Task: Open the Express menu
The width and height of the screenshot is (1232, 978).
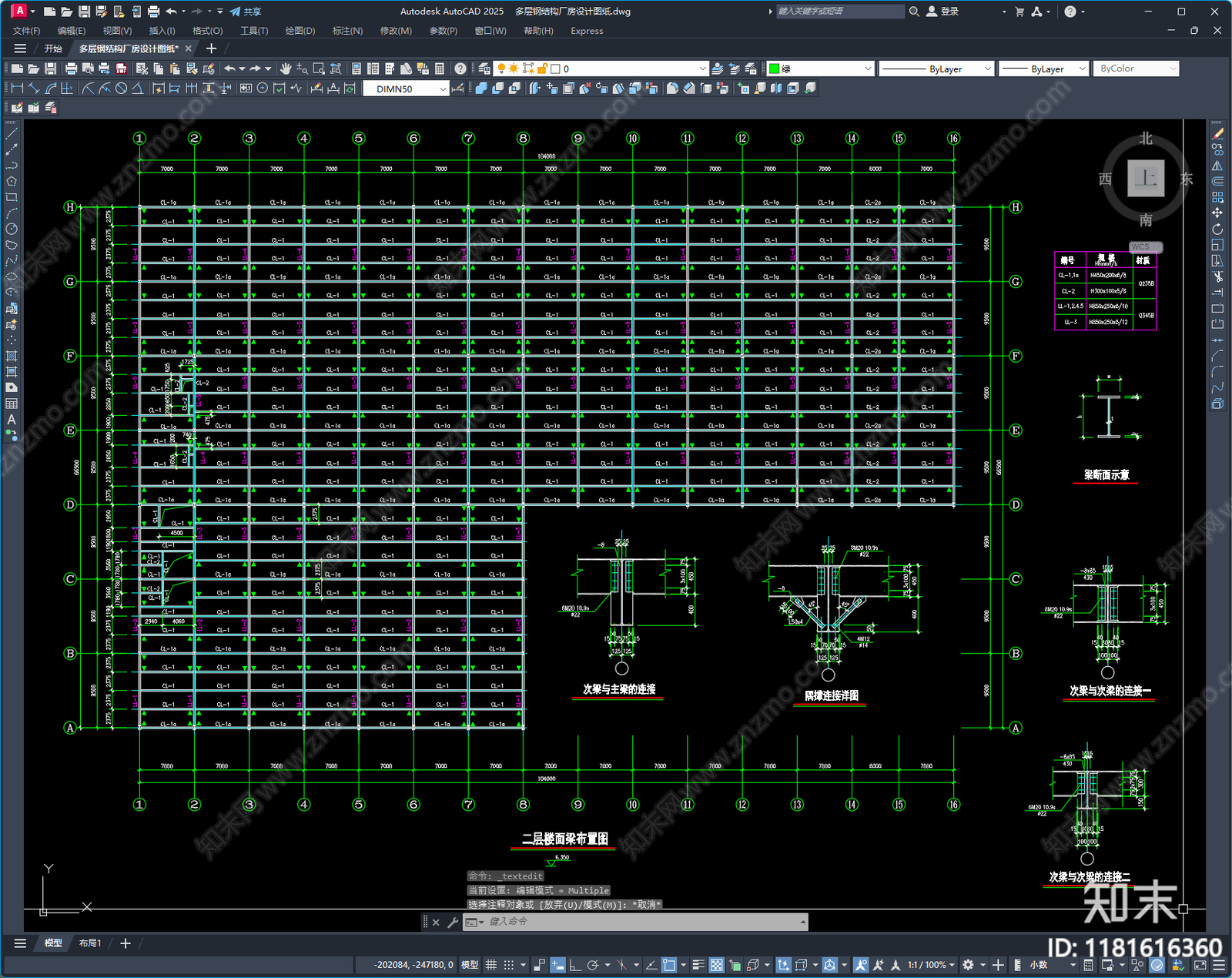Action: click(x=587, y=31)
